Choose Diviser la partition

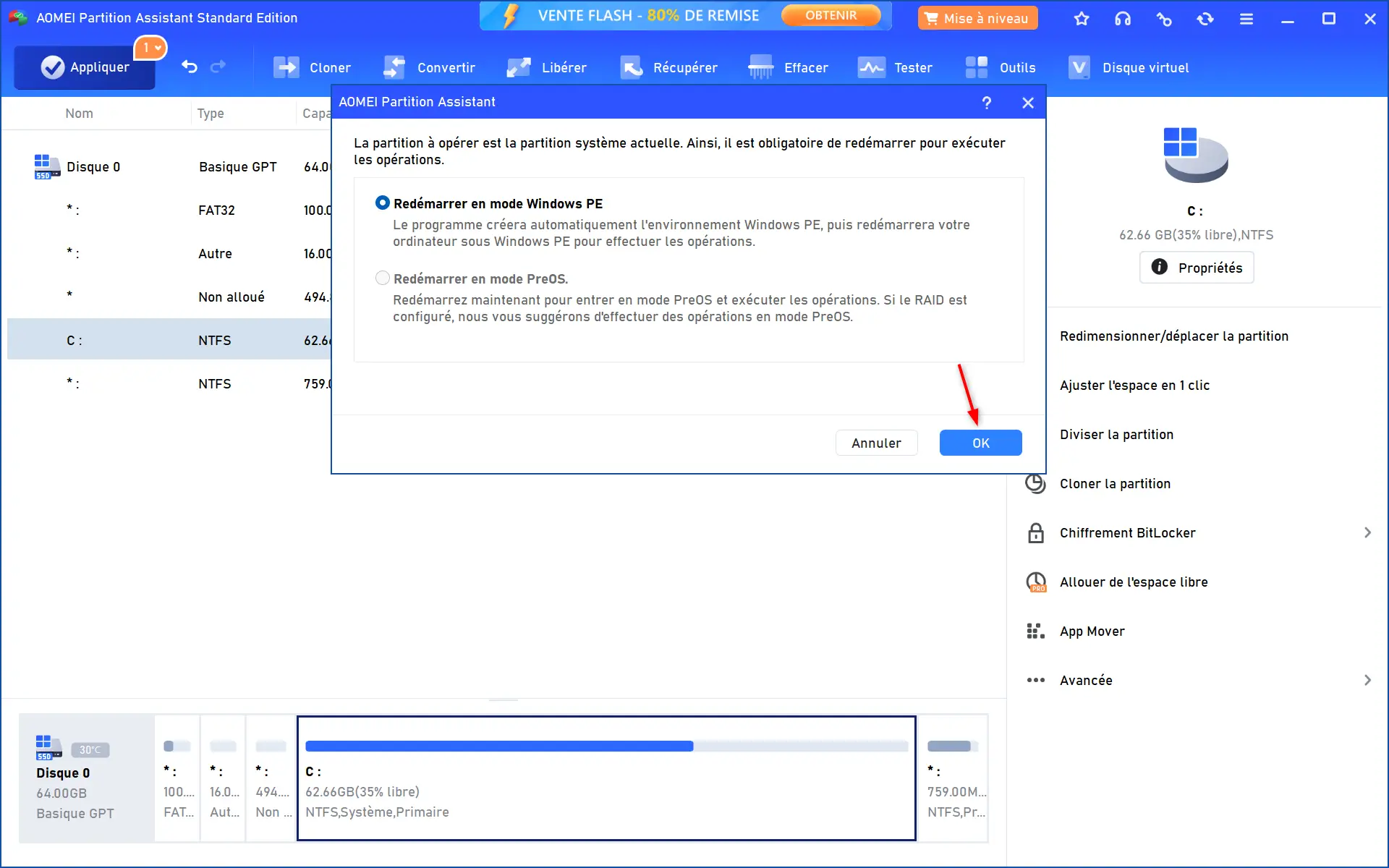(x=1116, y=434)
